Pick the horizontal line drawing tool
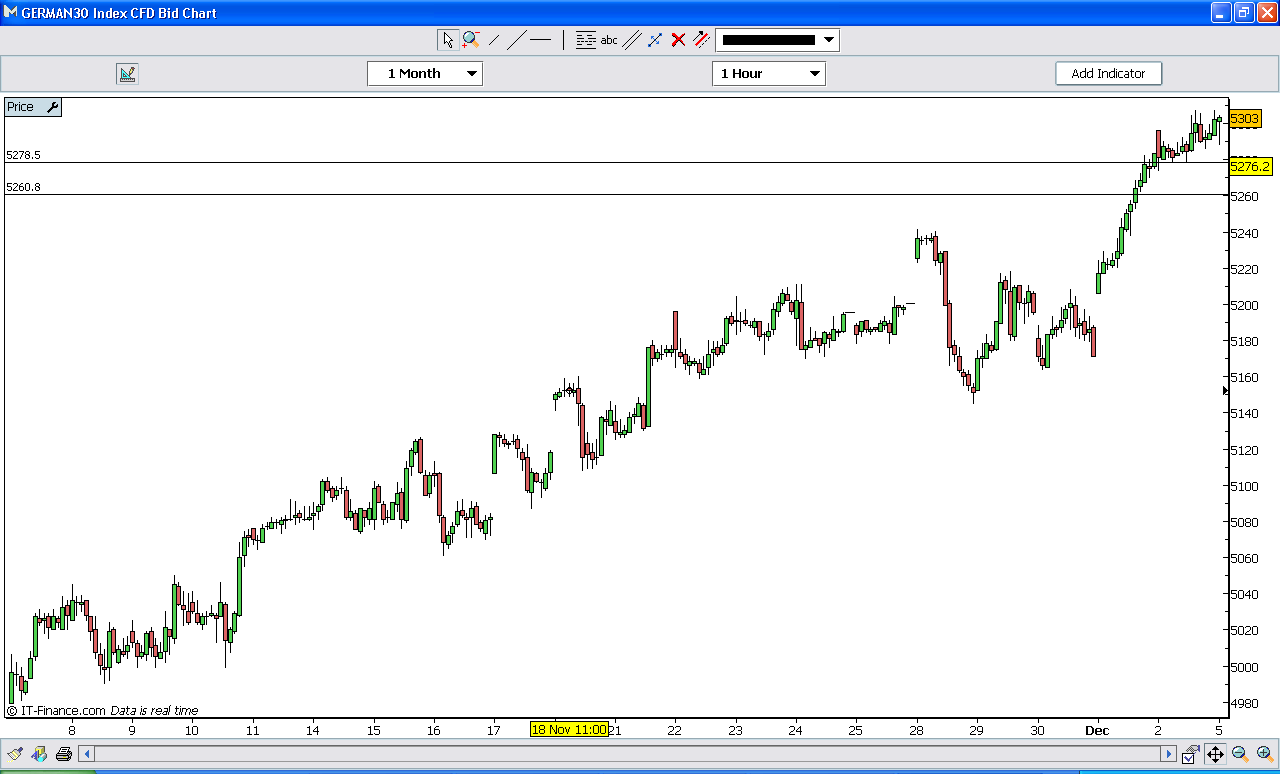The width and height of the screenshot is (1280, 774). [x=540, y=40]
